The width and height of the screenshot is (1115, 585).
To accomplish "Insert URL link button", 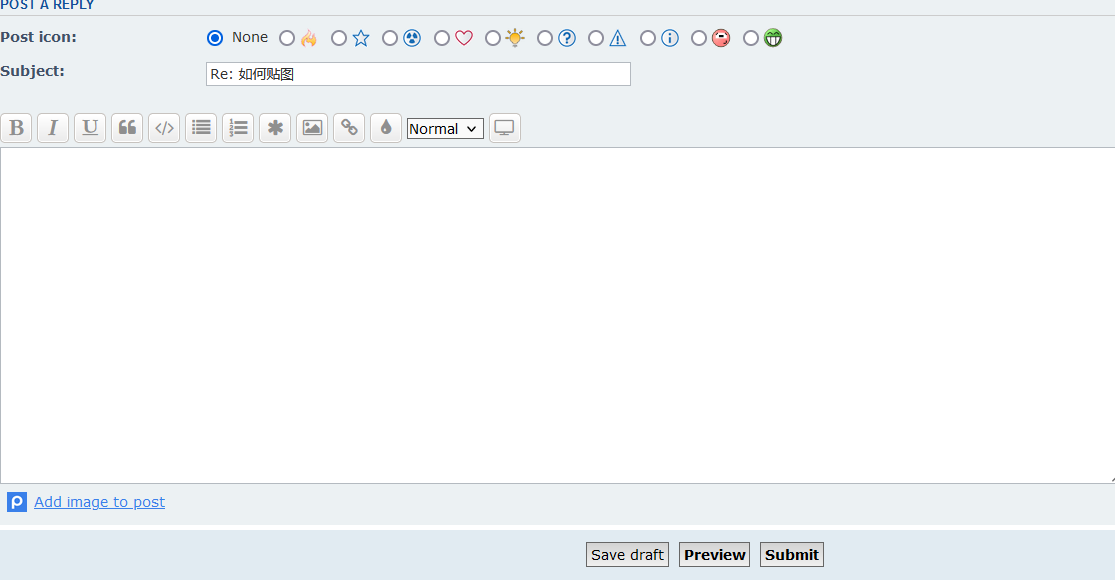I will coord(349,128).
